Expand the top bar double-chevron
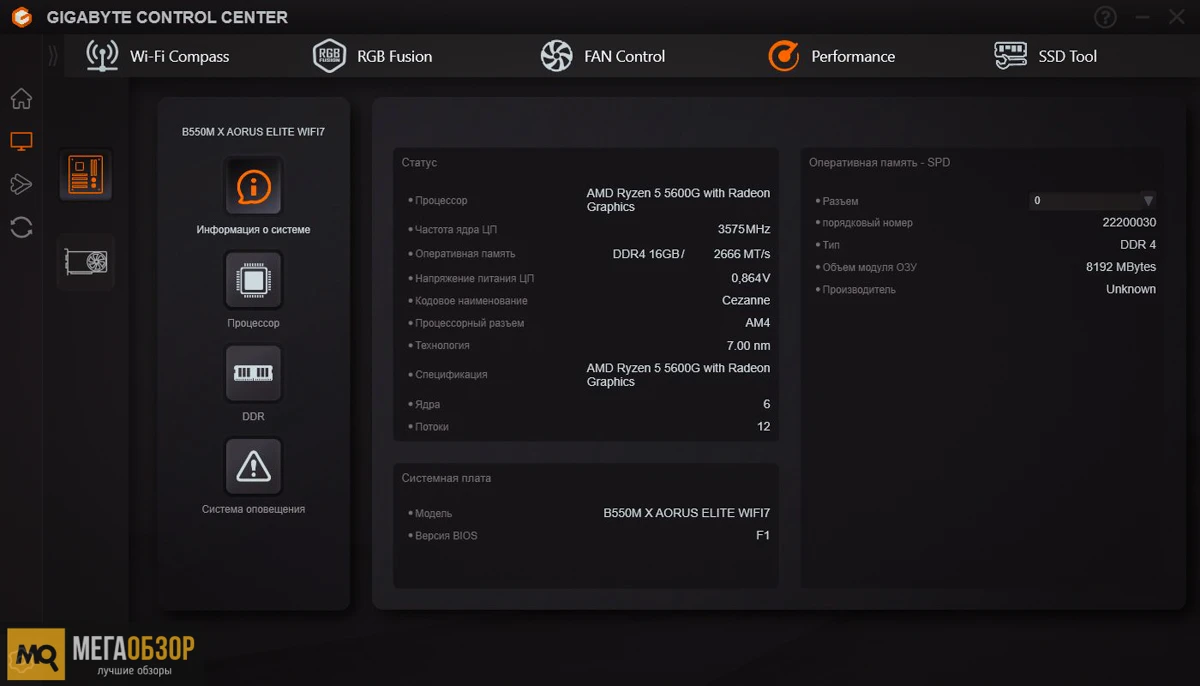Image resolution: width=1200 pixels, height=686 pixels. click(x=53, y=56)
